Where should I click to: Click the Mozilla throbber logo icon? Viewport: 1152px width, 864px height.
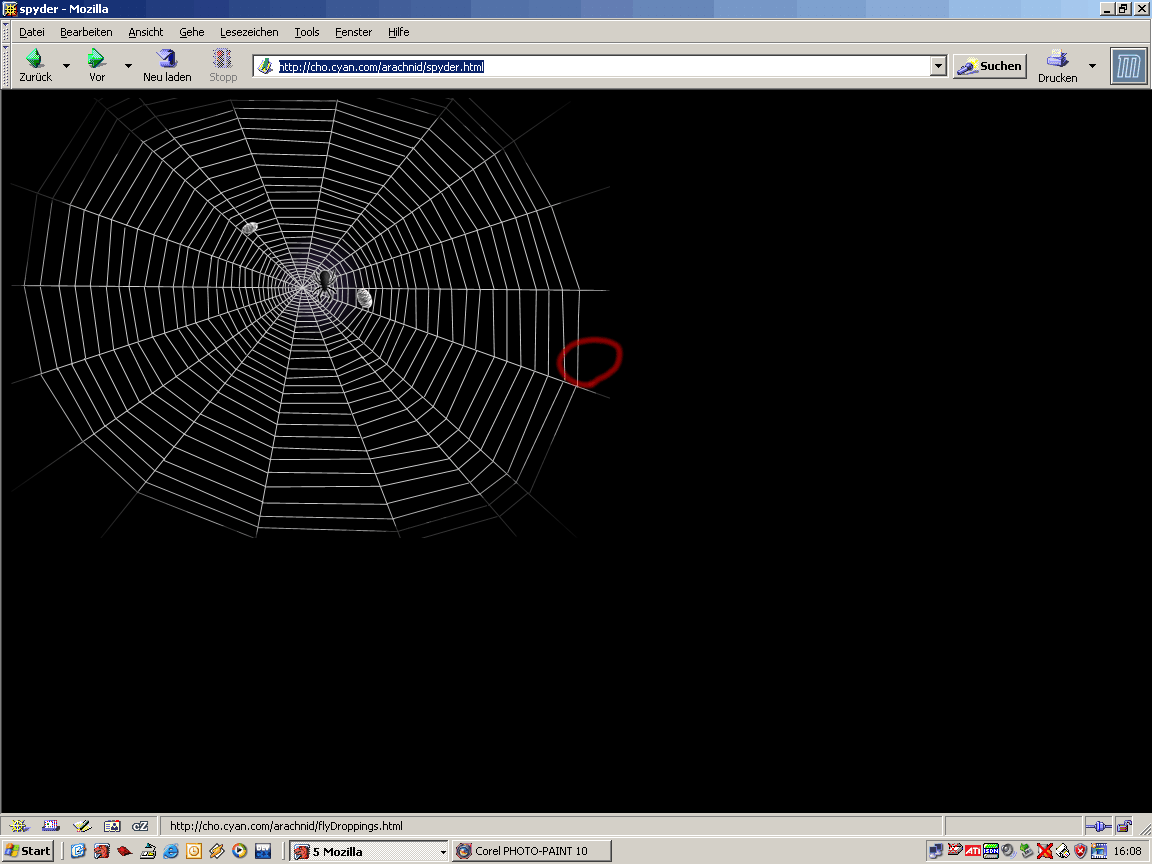(1129, 67)
